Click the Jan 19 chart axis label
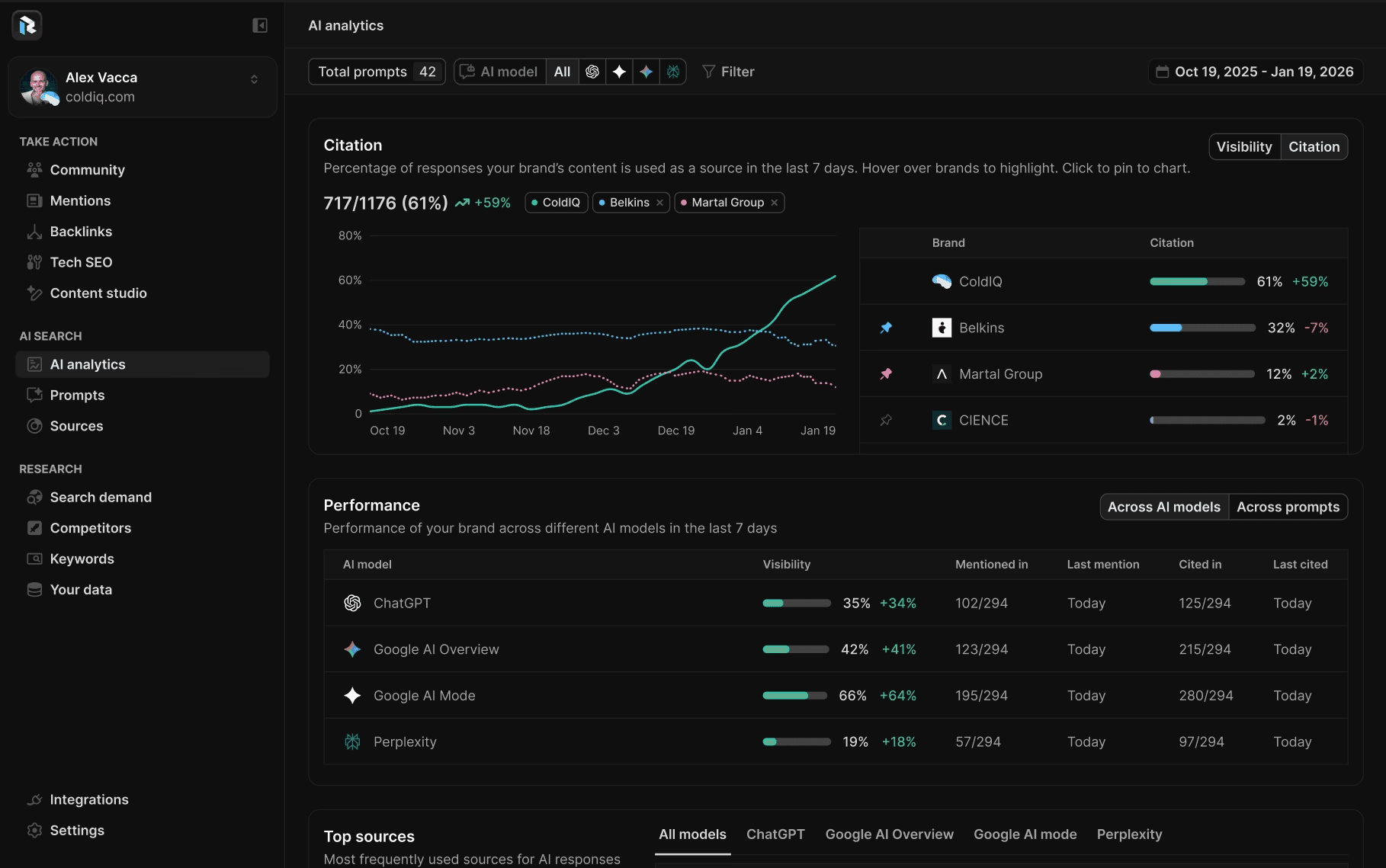This screenshot has height=868, width=1386. (x=818, y=431)
